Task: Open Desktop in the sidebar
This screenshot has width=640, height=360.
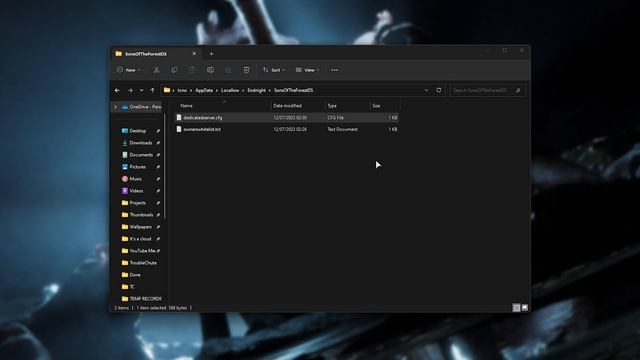Action: 137,131
